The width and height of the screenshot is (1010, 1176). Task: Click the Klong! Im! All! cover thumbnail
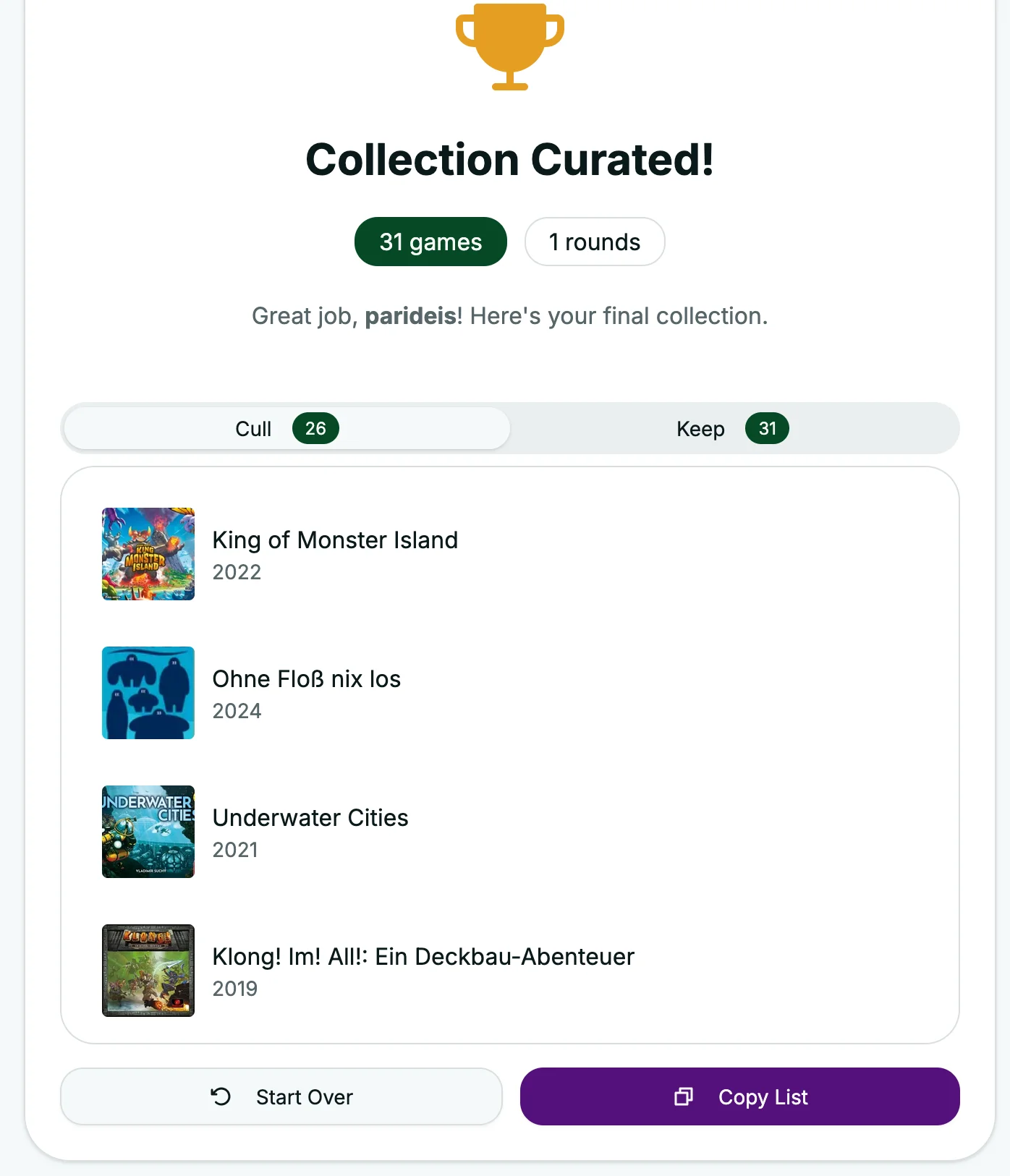[148, 970]
